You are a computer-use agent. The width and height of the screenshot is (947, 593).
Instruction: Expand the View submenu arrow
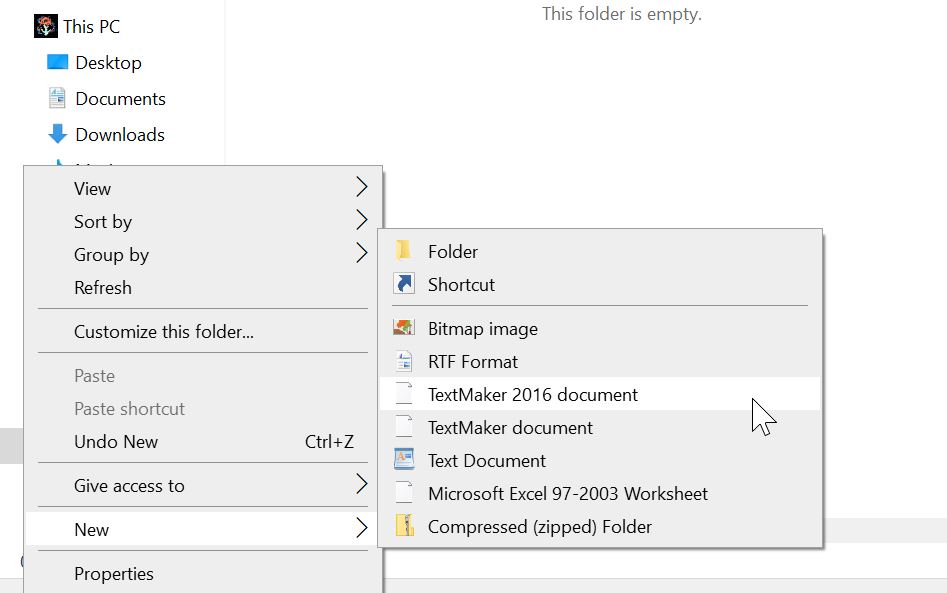[361, 188]
